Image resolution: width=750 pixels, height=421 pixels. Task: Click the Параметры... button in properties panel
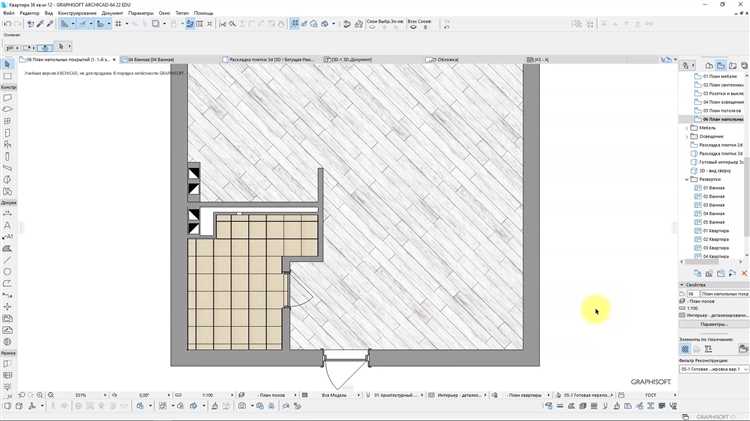coord(714,324)
